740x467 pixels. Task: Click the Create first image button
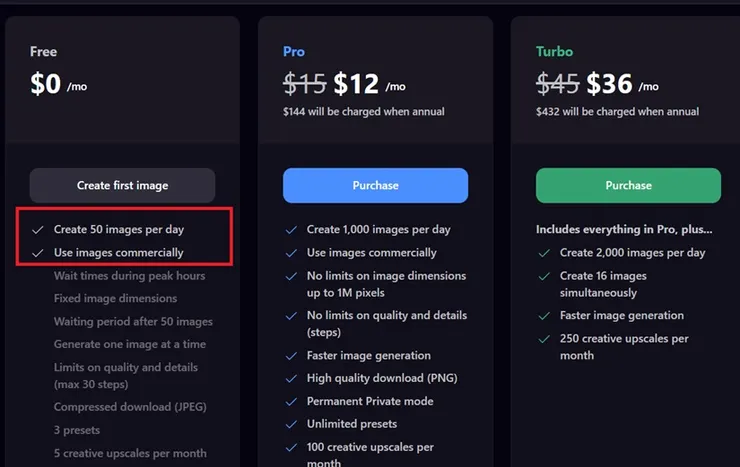(122, 185)
